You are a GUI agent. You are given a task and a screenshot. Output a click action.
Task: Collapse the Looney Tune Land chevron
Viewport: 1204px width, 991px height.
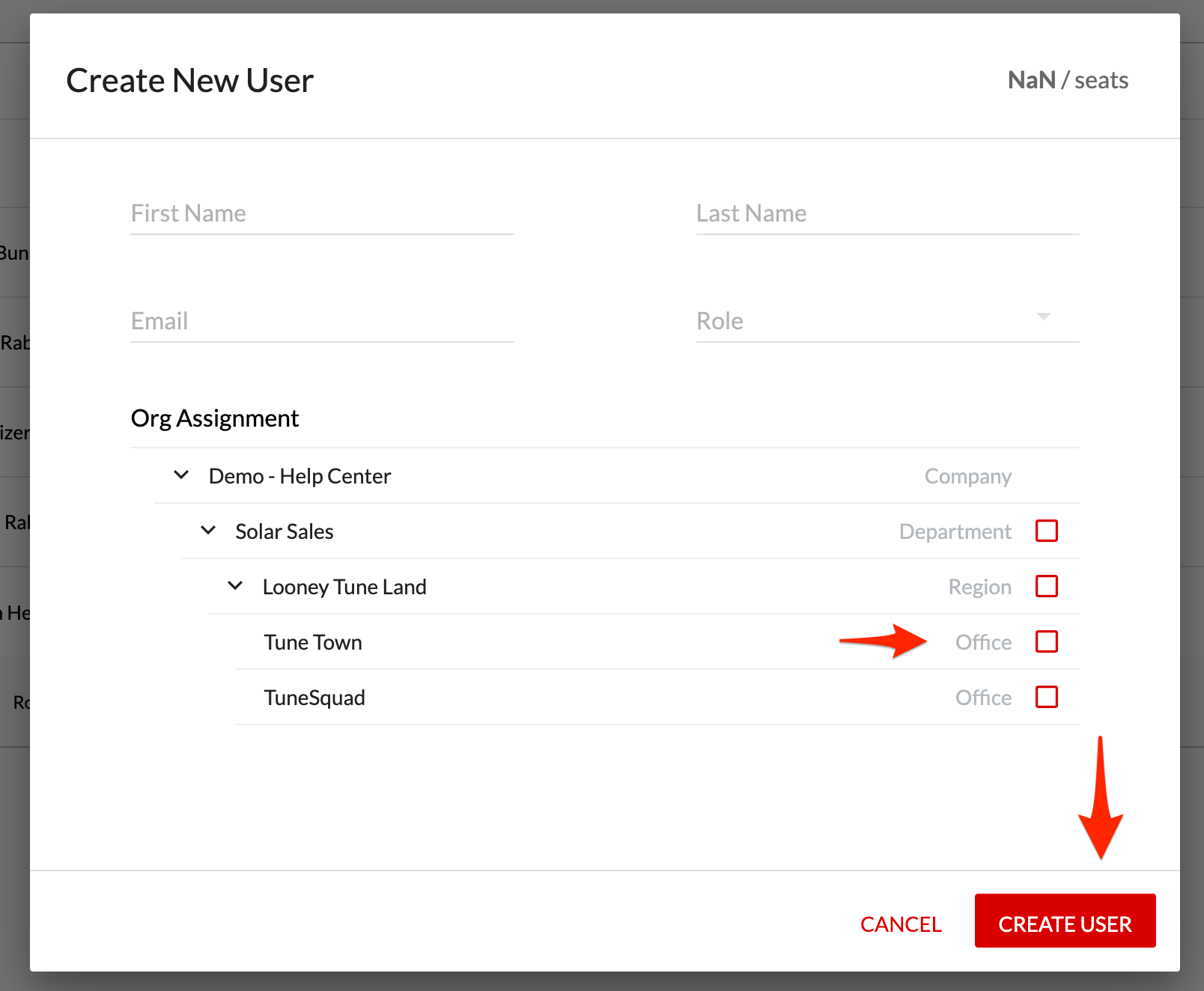pyautogui.click(x=235, y=586)
